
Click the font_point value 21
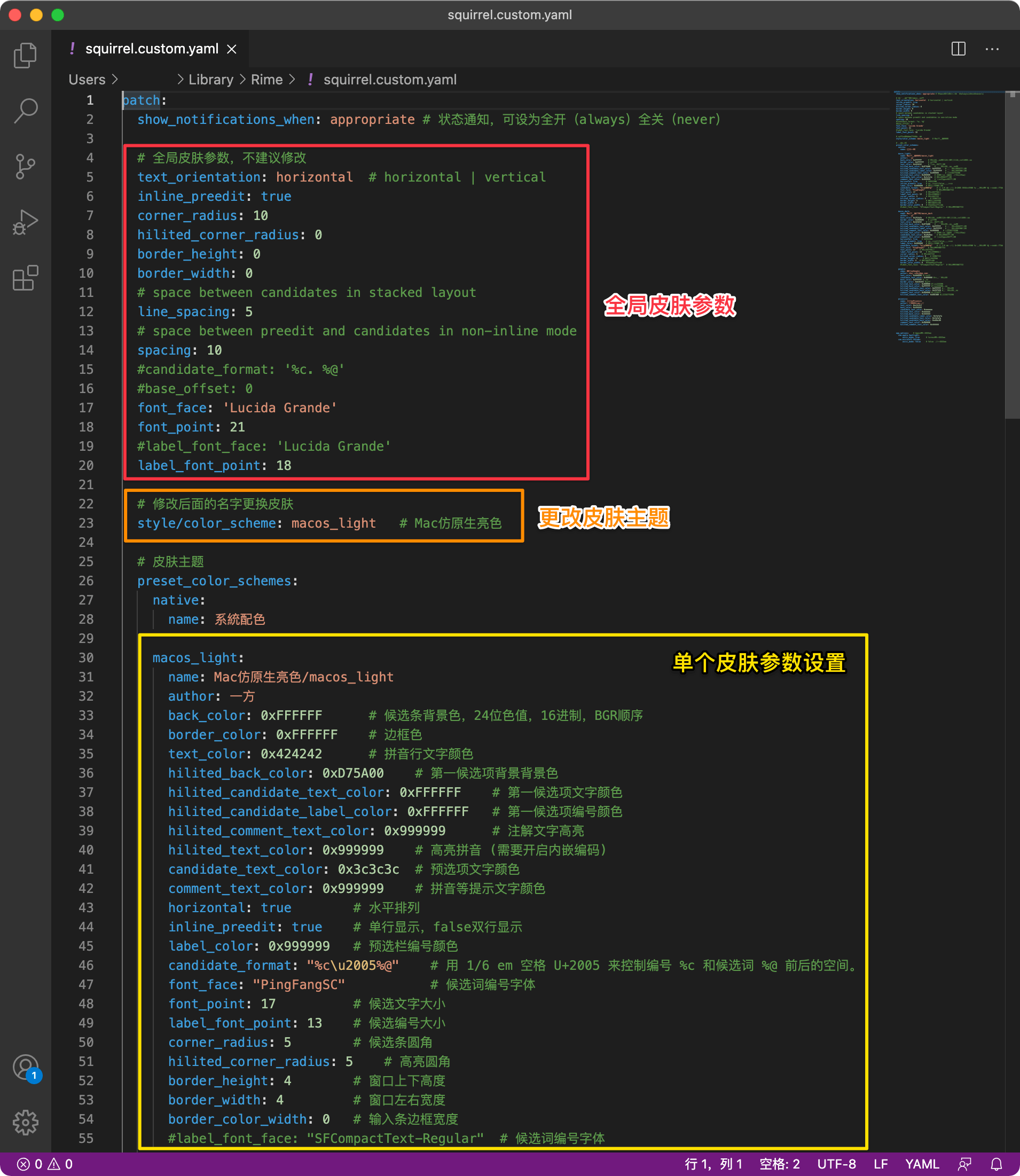[x=237, y=427]
